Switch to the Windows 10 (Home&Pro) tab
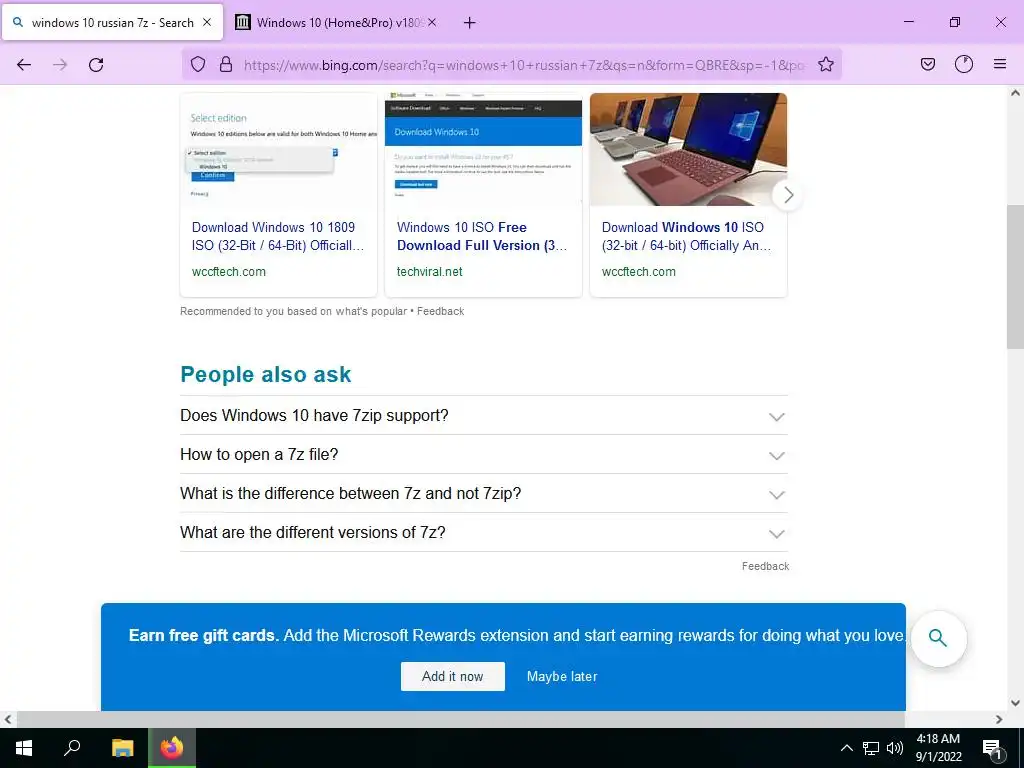1024x768 pixels. coord(337,22)
